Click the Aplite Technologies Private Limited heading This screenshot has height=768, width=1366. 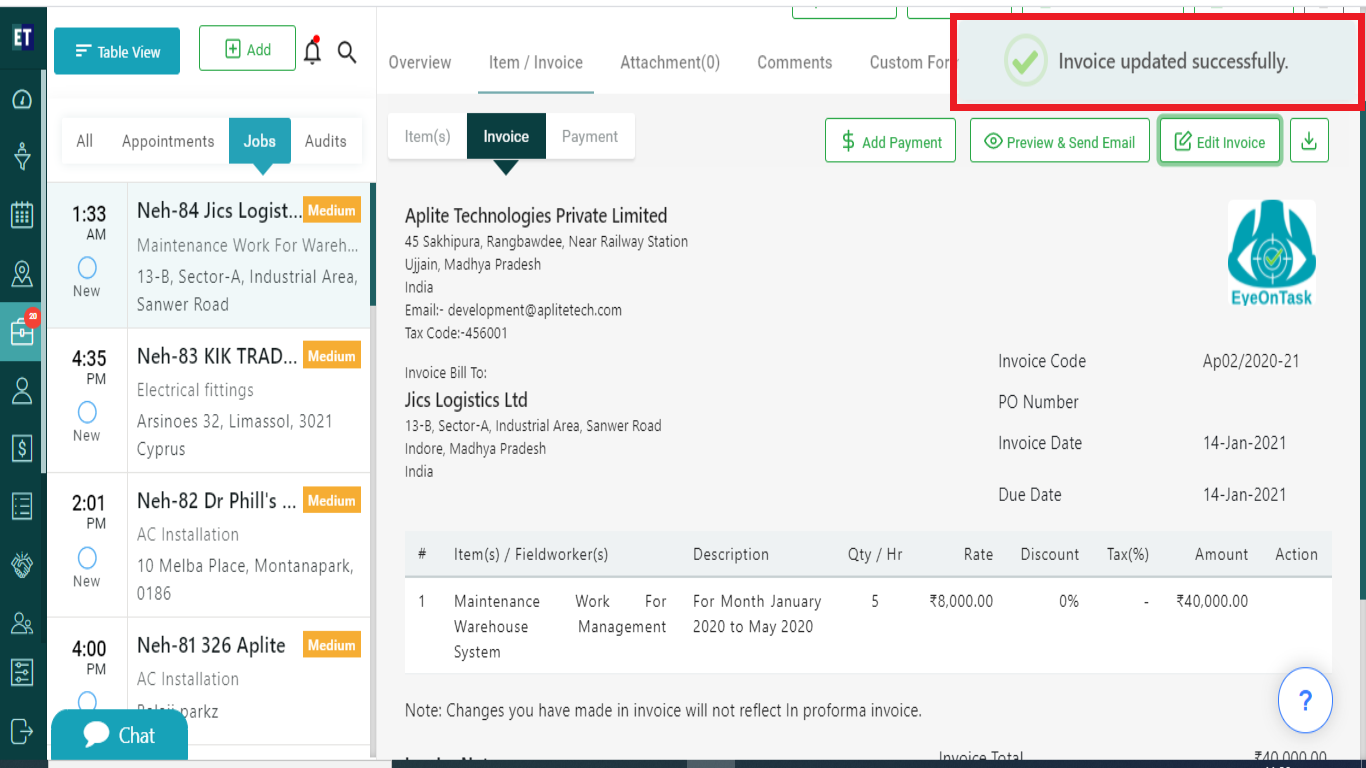(536, 216)
